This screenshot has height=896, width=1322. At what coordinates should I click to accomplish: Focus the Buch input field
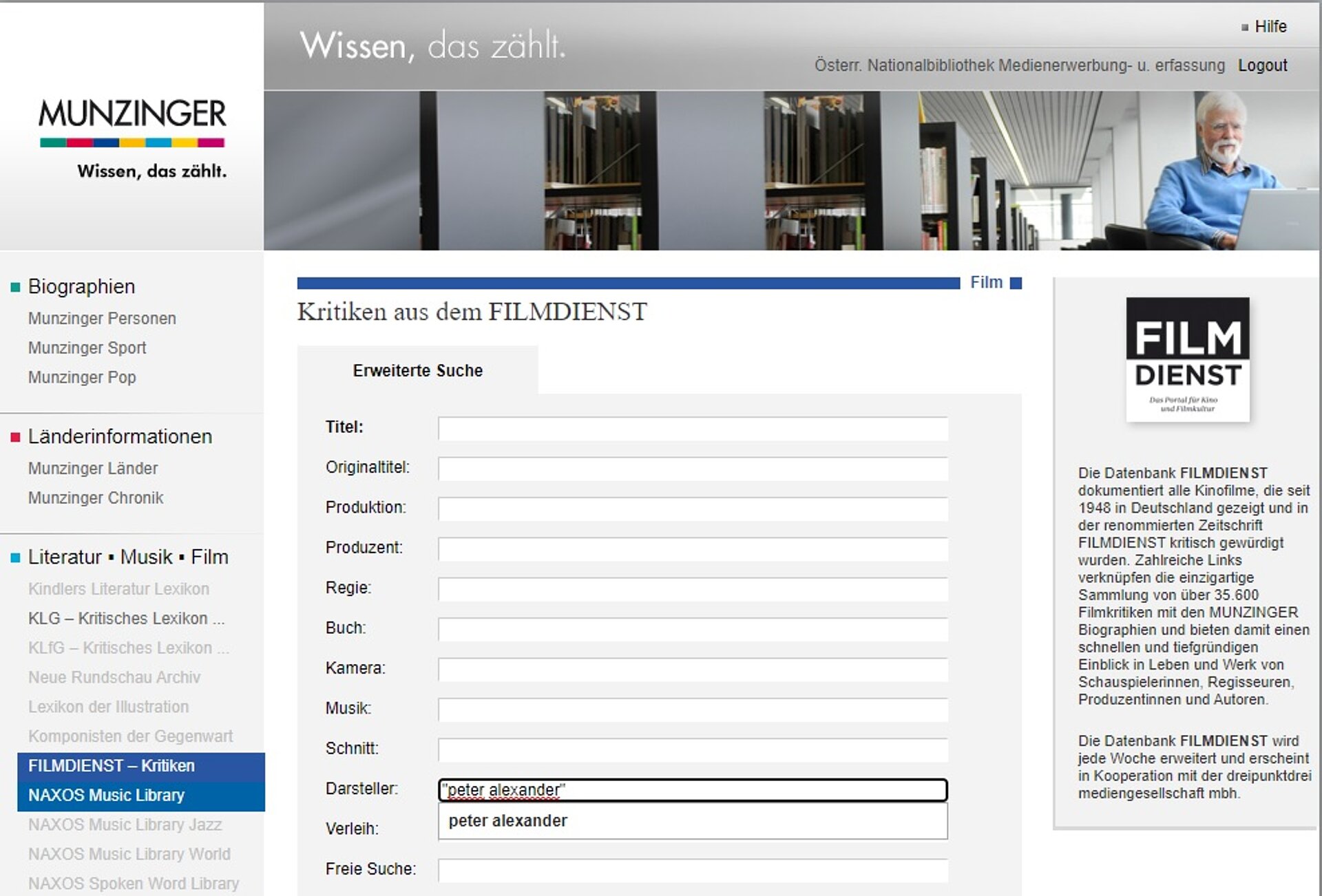tap(693, 629)
